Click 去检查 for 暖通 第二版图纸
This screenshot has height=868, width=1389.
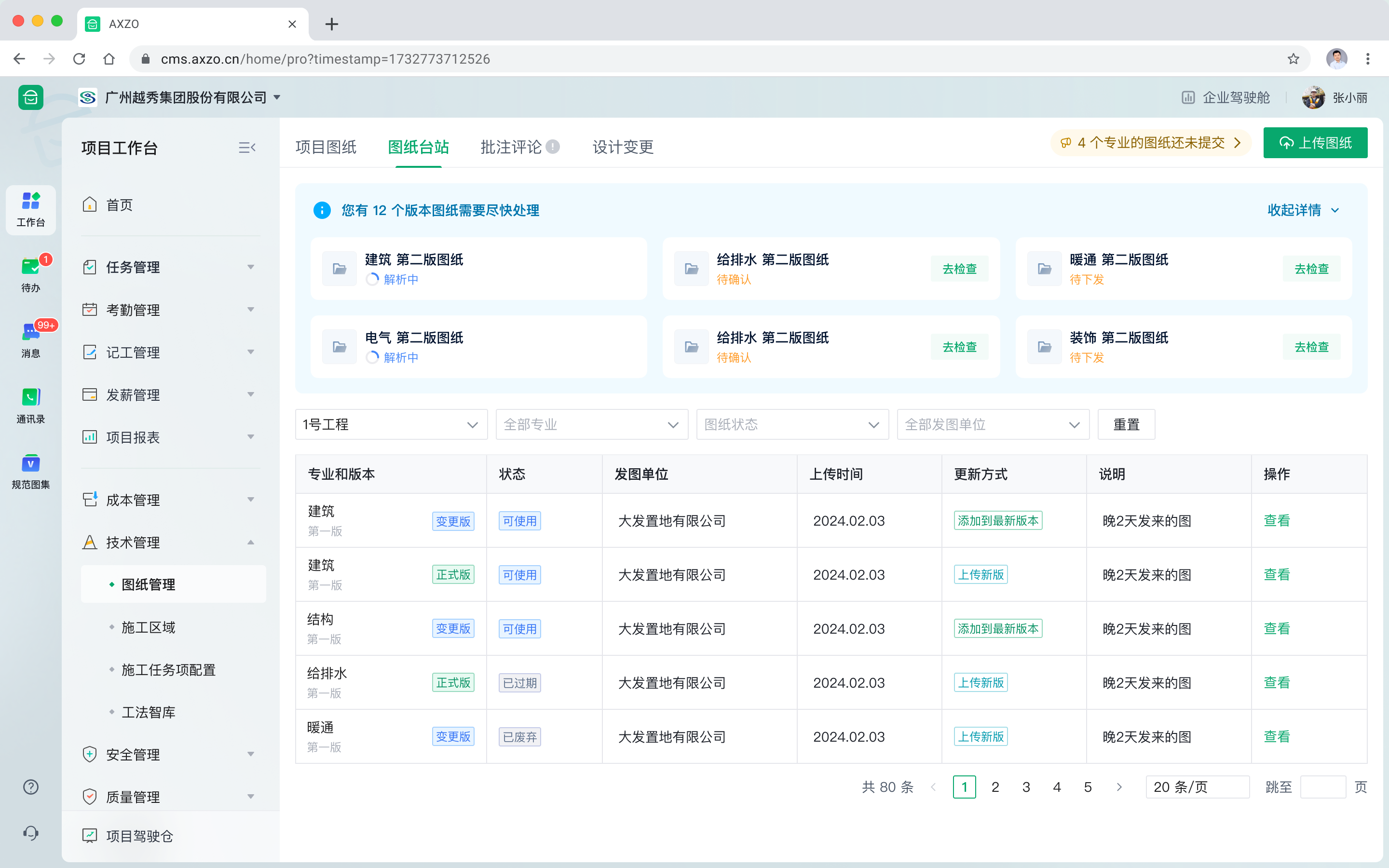point(1312,268)
